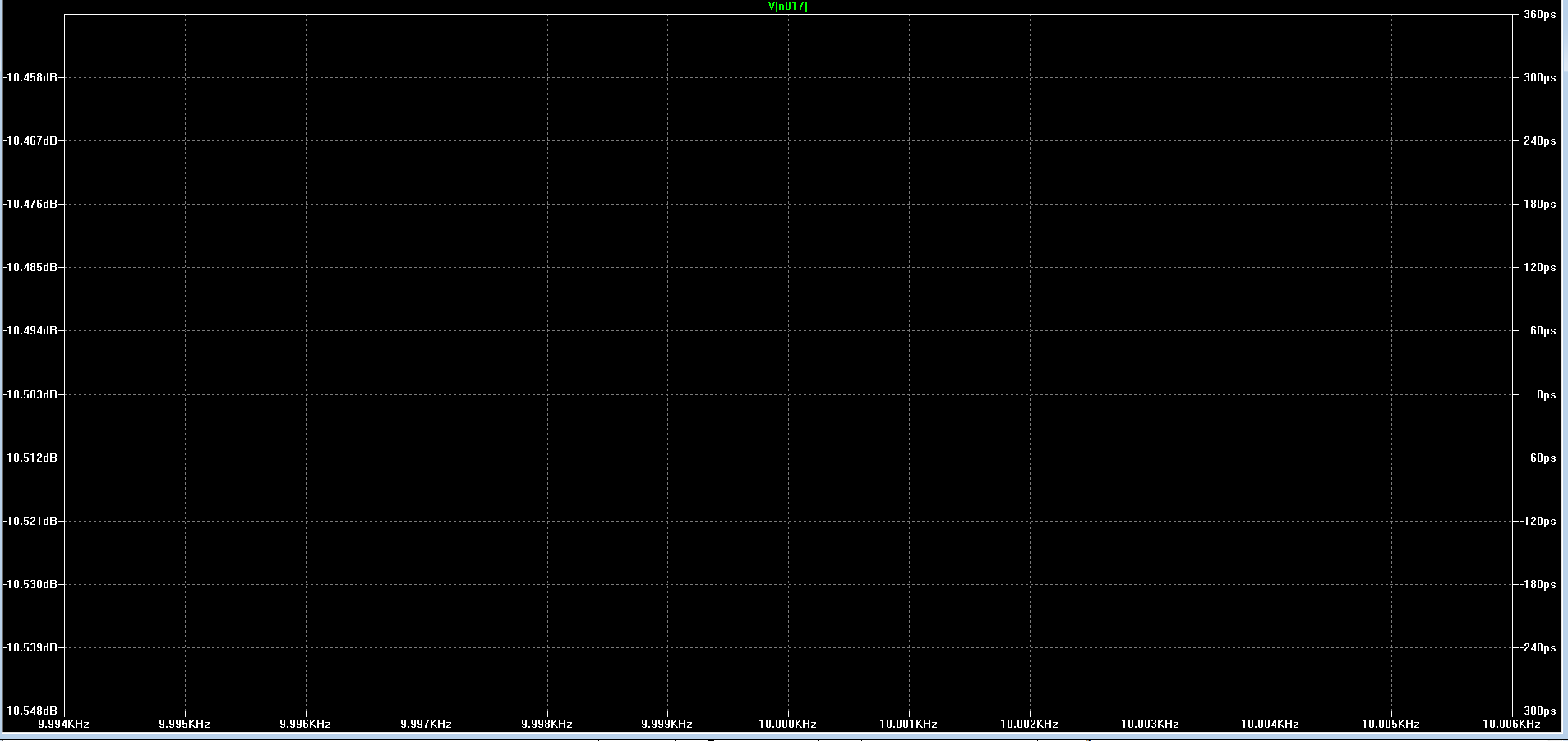Select the 300ps right axis label
This screenshot has width=1568, height=741.
tap(1540, 77)
